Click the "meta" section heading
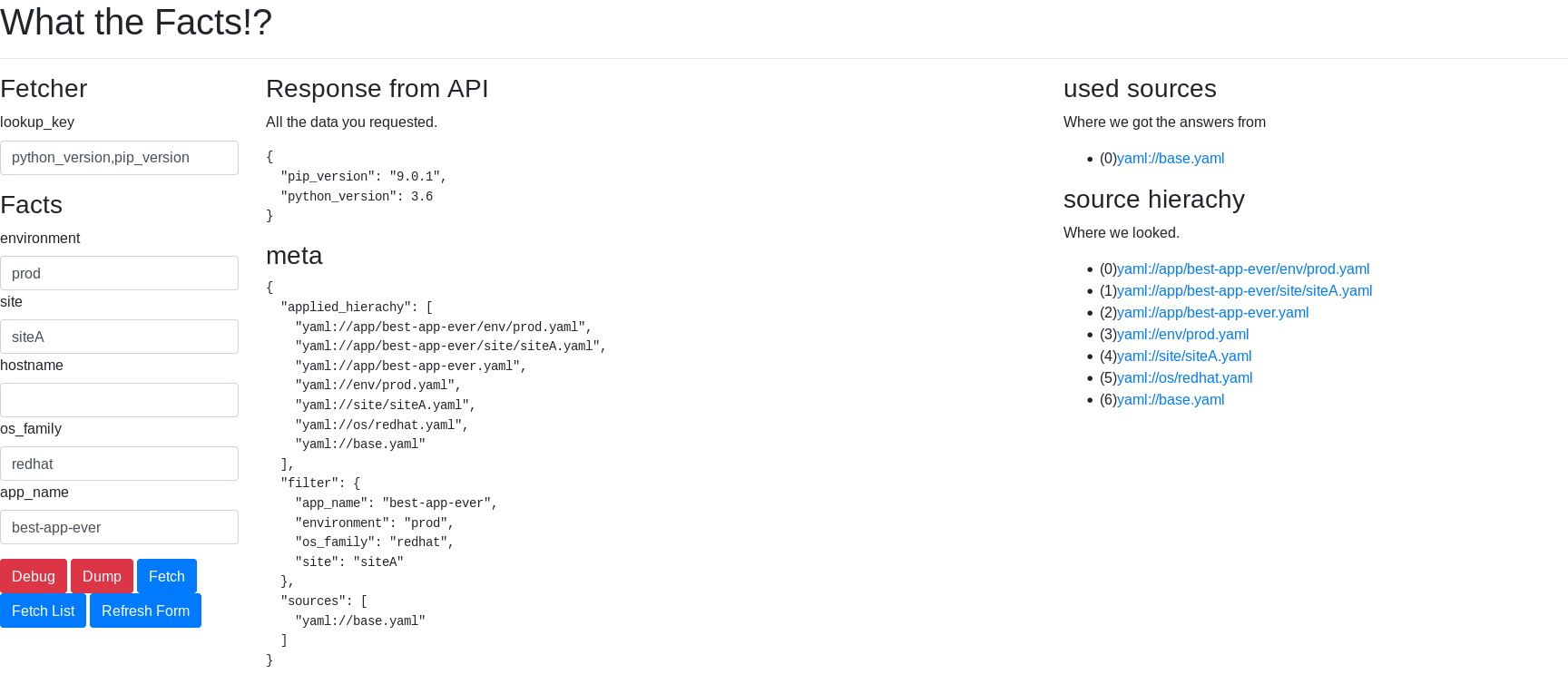Screen dimensions: 1568x684 pyautogui.click(x=294, y=256)
